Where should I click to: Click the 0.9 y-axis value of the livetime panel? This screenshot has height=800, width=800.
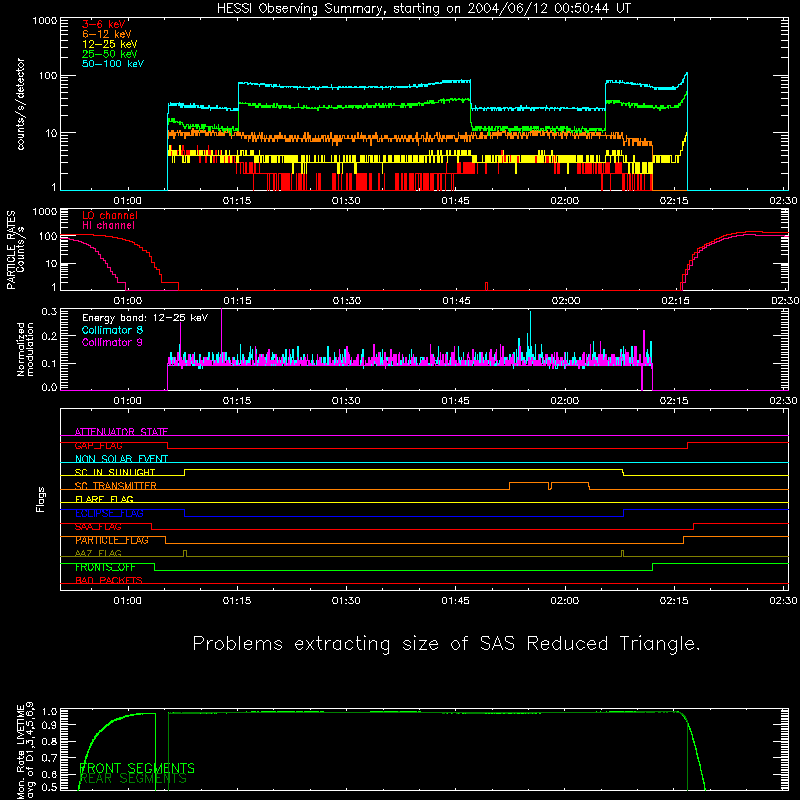(49, 725)
